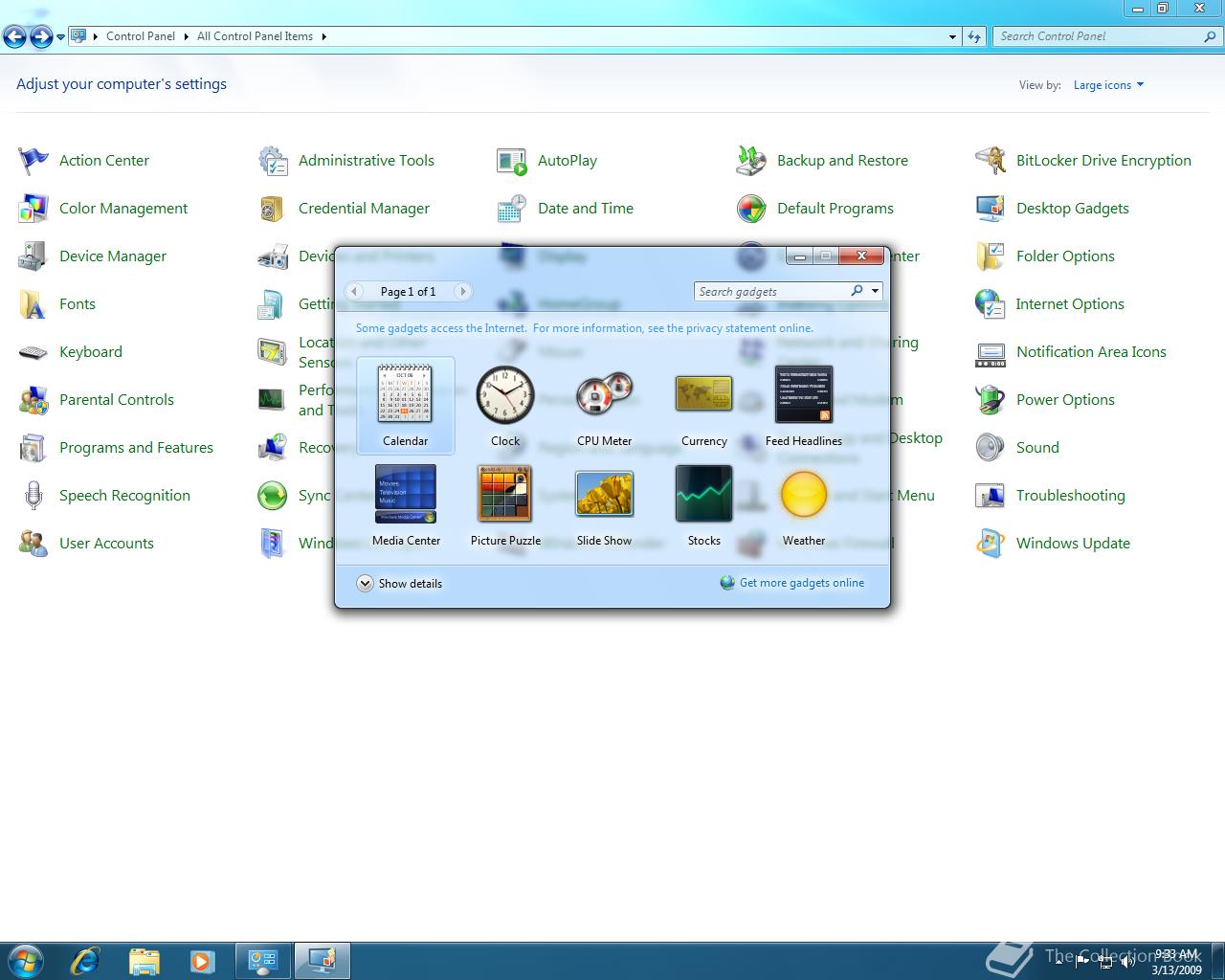
Task: Open Desktop Gadgets icon in Control Panel
Action: pyautogui.click(x=991, y=209)
